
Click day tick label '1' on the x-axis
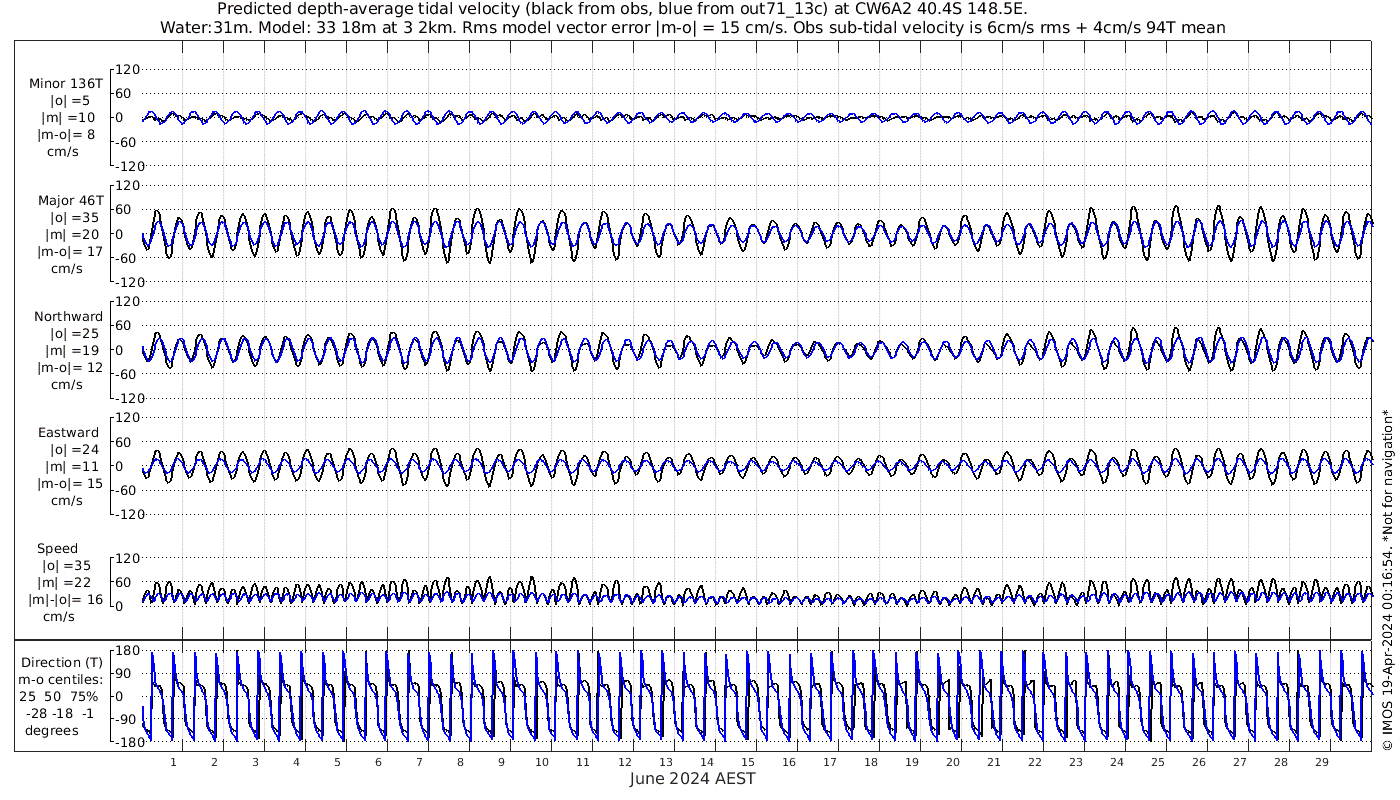pos(173,762)
